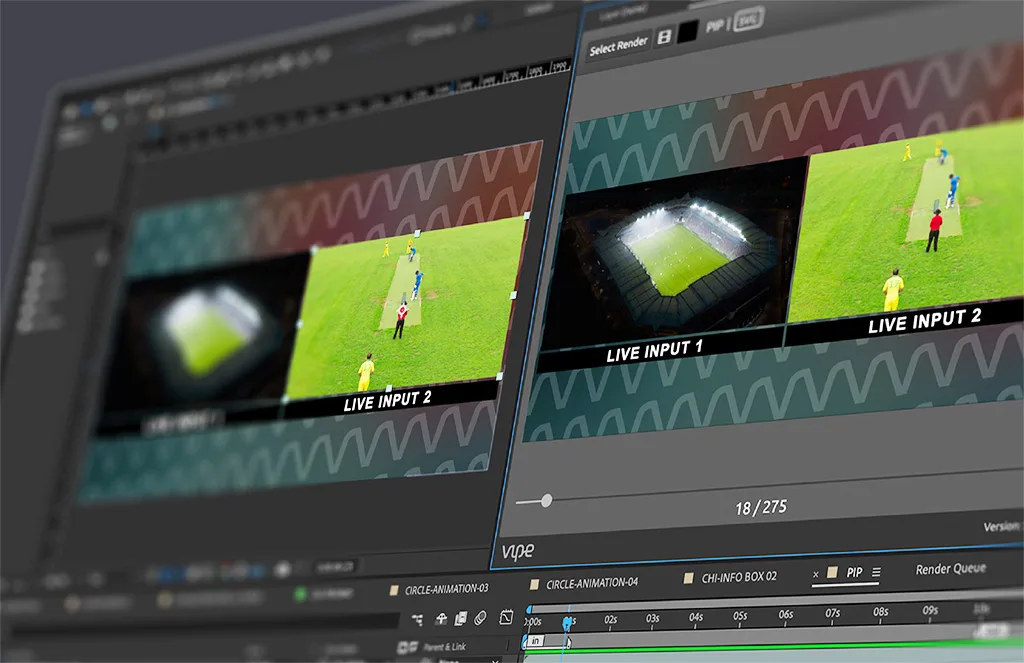
Task: Click the frame slider handle above 18 / 275
Action: (546, 500)
